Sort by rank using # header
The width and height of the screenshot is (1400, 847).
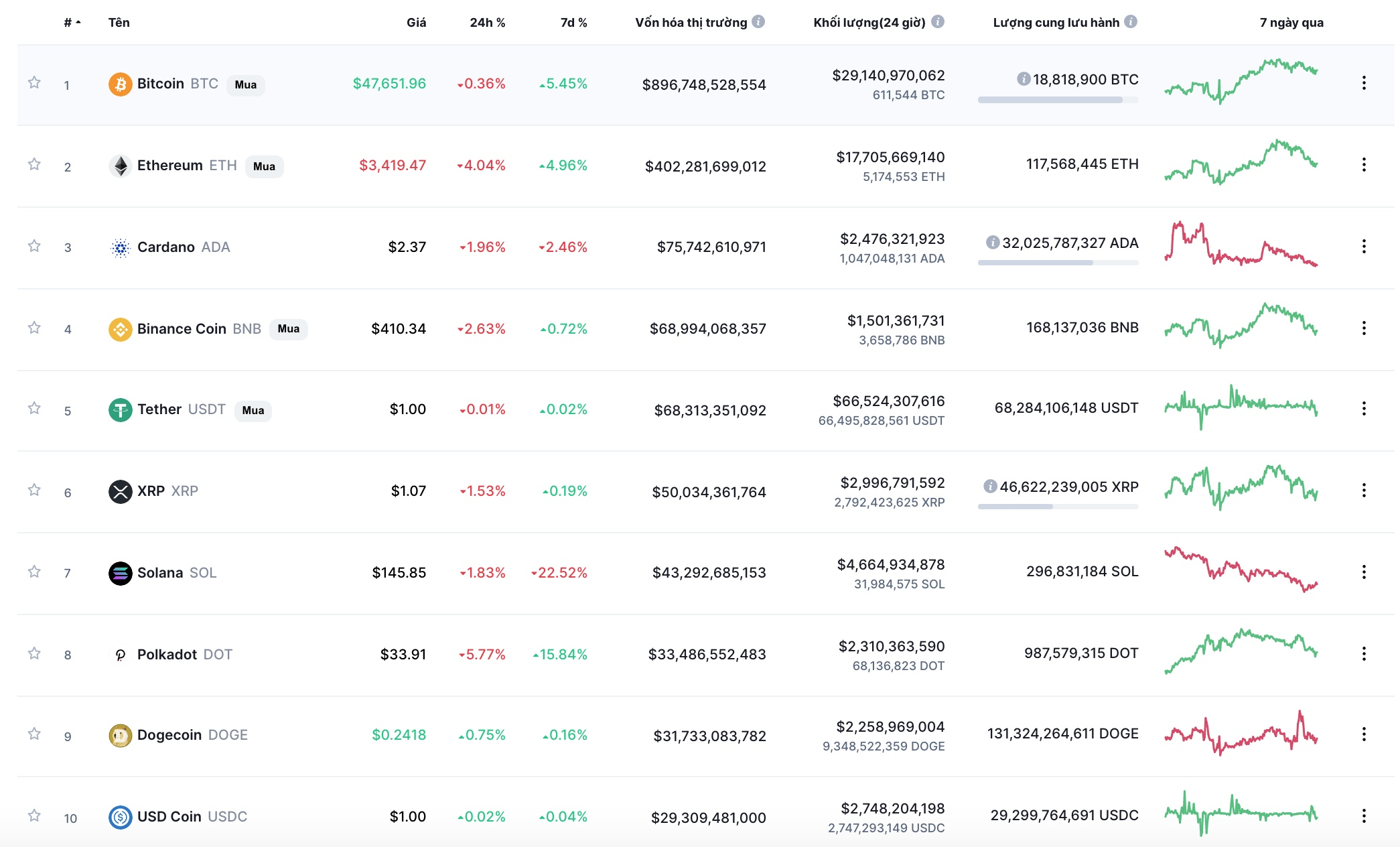(x=72, y=23)
